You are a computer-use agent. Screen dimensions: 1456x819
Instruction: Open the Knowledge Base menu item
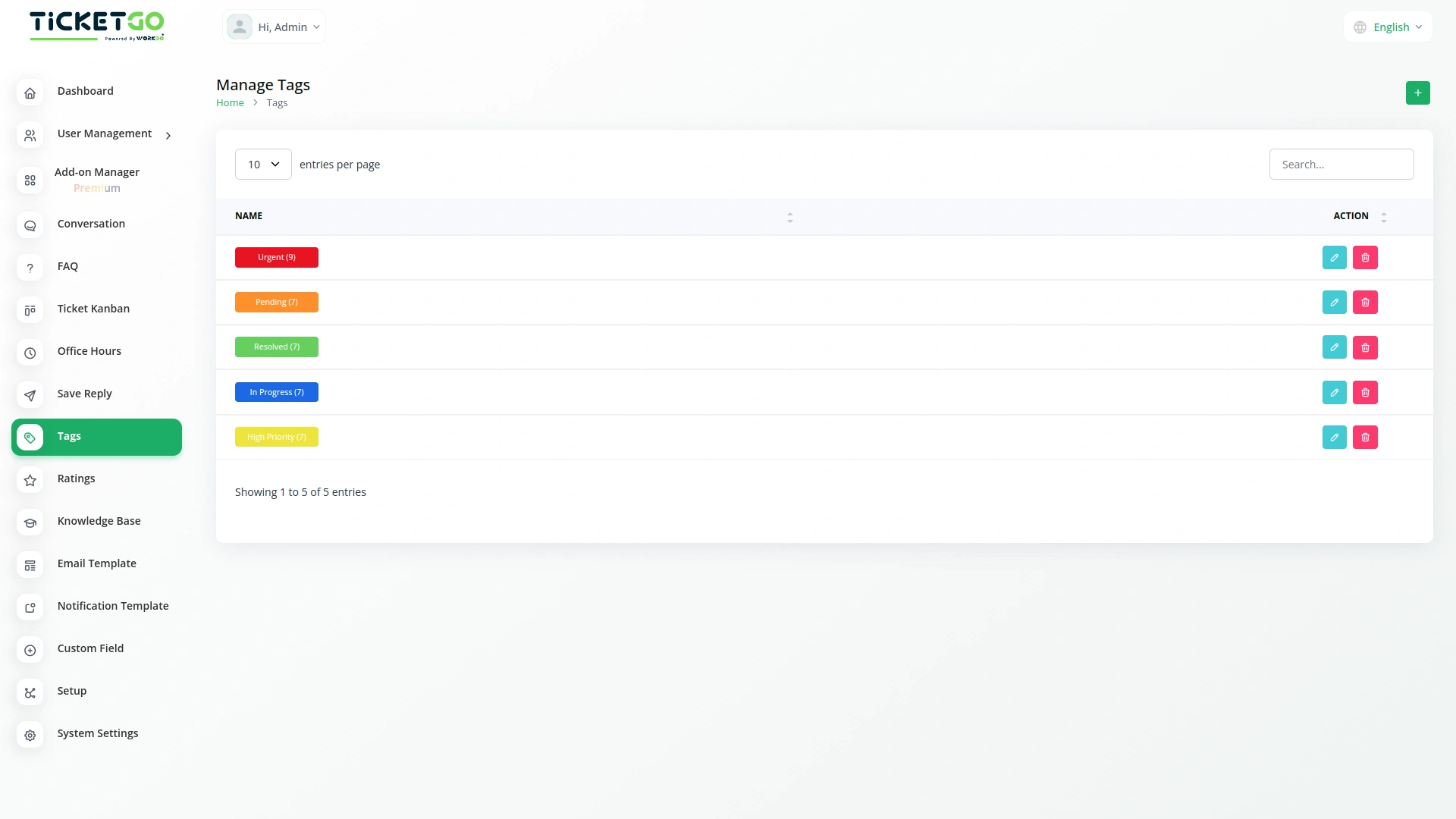(99, 521)
